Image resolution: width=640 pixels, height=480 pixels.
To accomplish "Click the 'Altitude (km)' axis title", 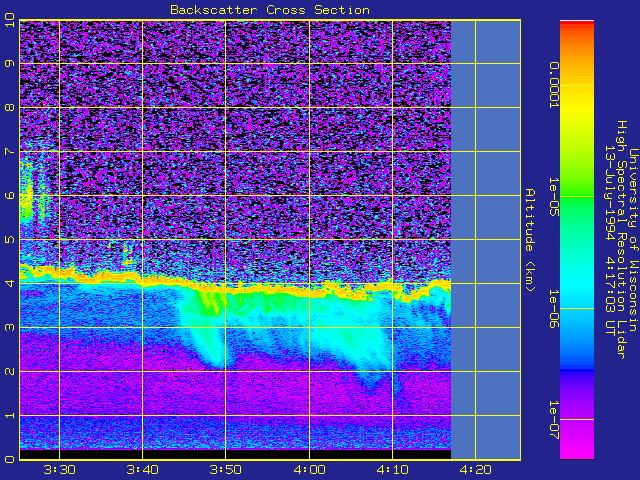I will click(530, 240).
